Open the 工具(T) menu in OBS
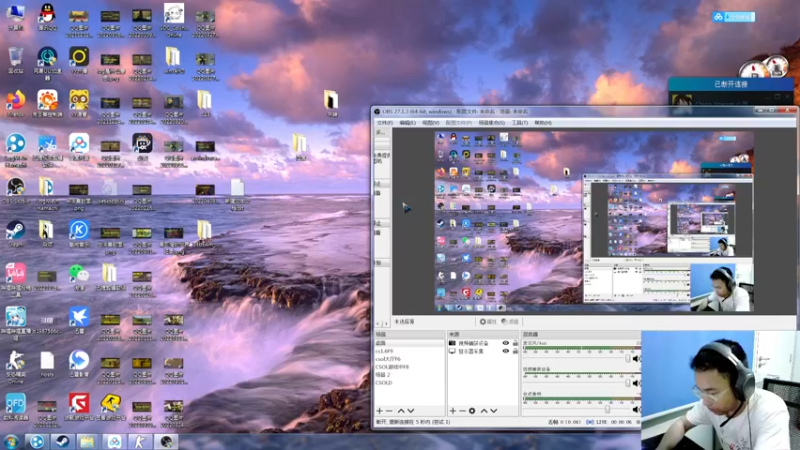Viewport: 800px width, 450px height. pos(519,123)
